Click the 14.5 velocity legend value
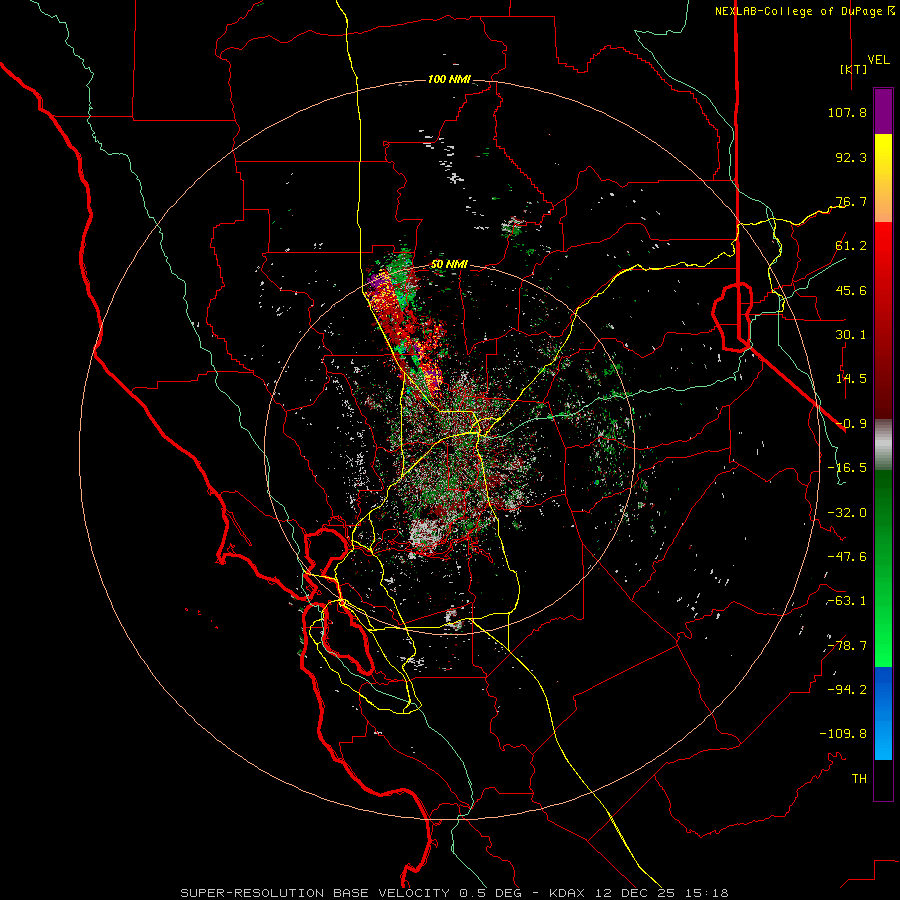The height and width of the screenshot is (900, 900). click(851, 379)
